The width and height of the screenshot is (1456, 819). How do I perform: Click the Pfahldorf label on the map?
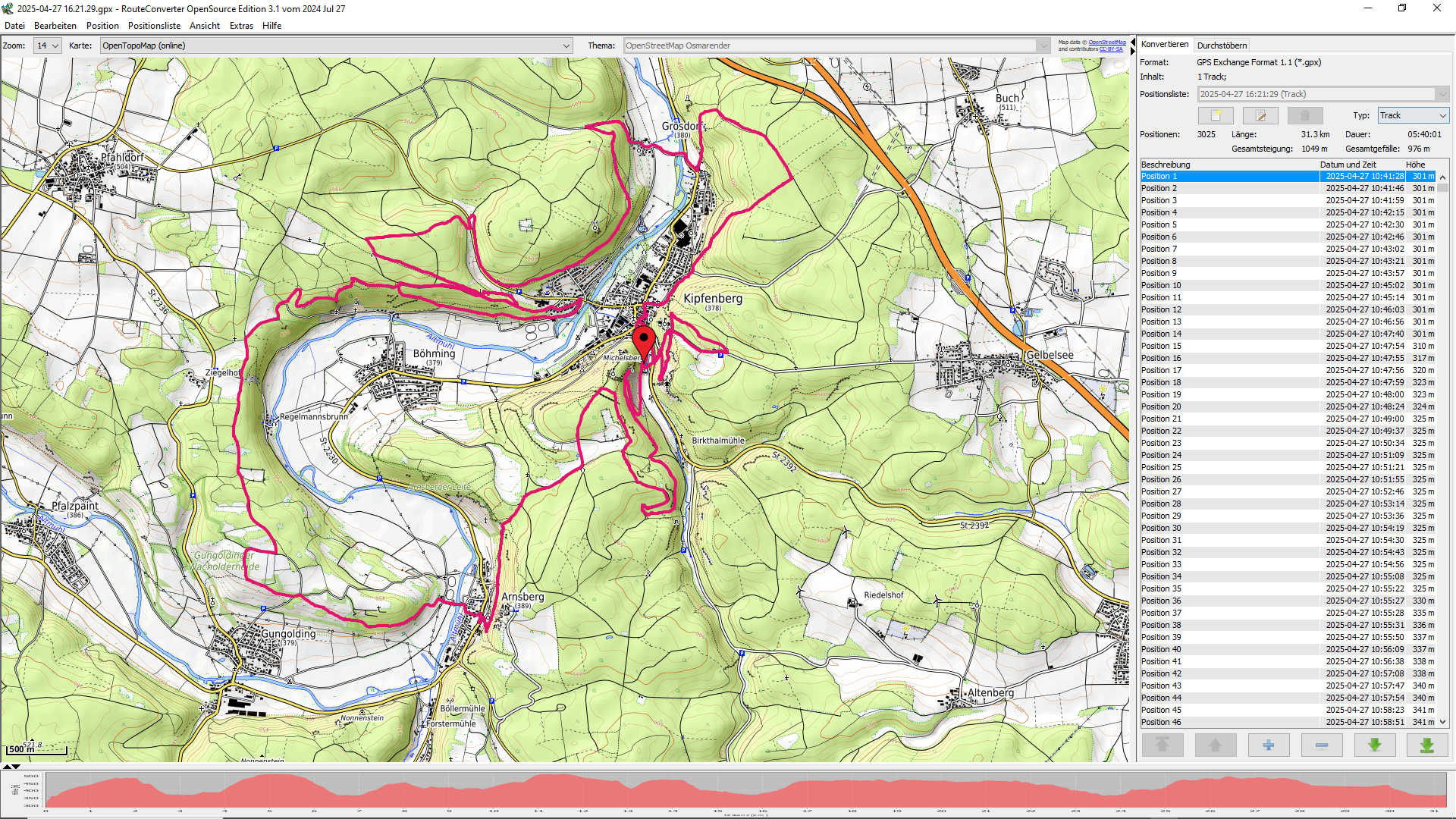coord(122,158)
